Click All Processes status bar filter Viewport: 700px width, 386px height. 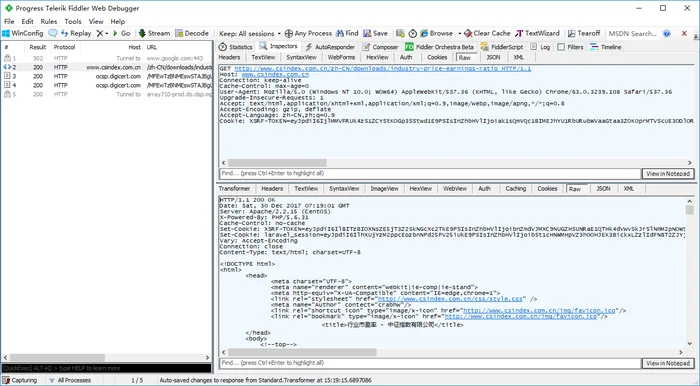70,380
